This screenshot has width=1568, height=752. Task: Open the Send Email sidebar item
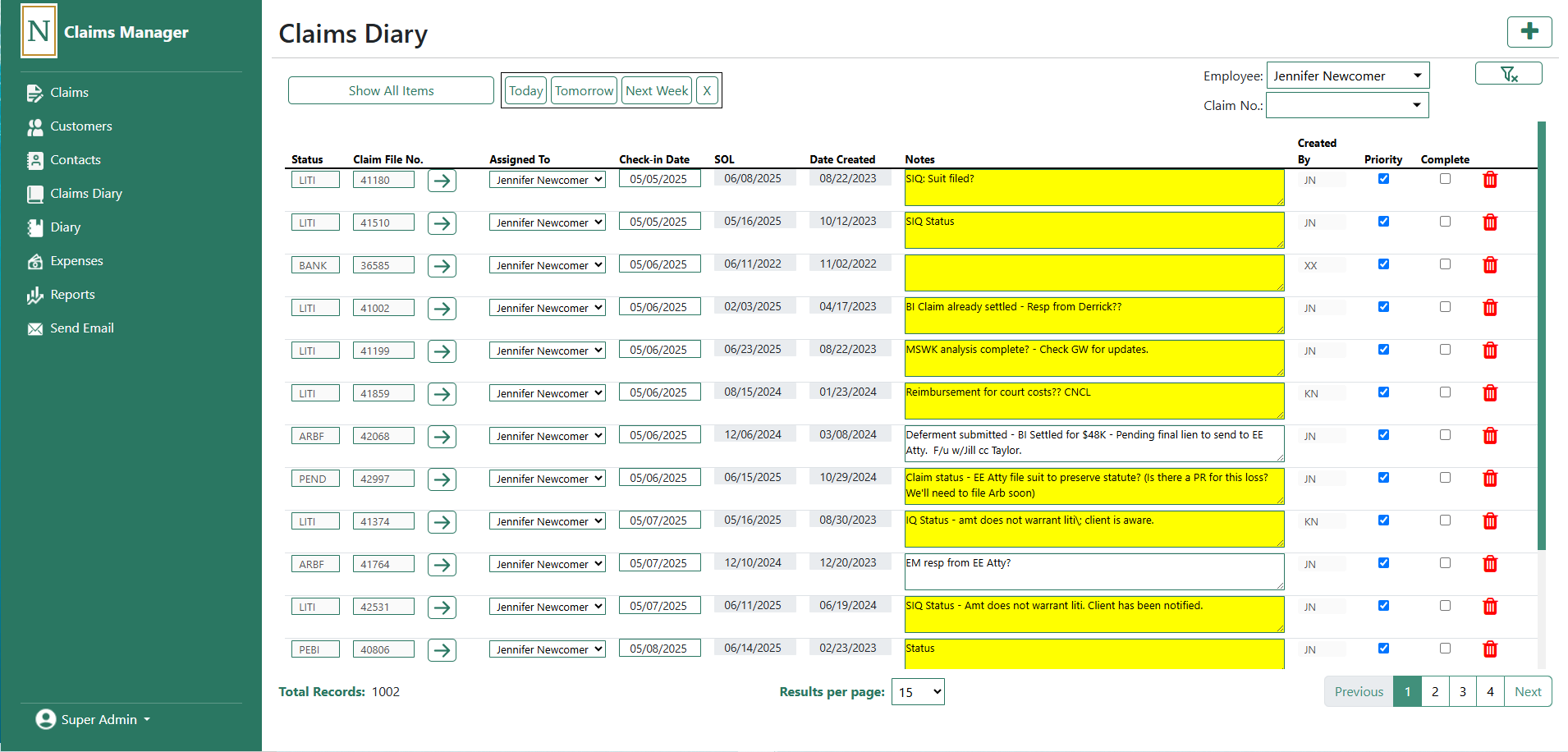pyautogui.click(x=81, y=328)
